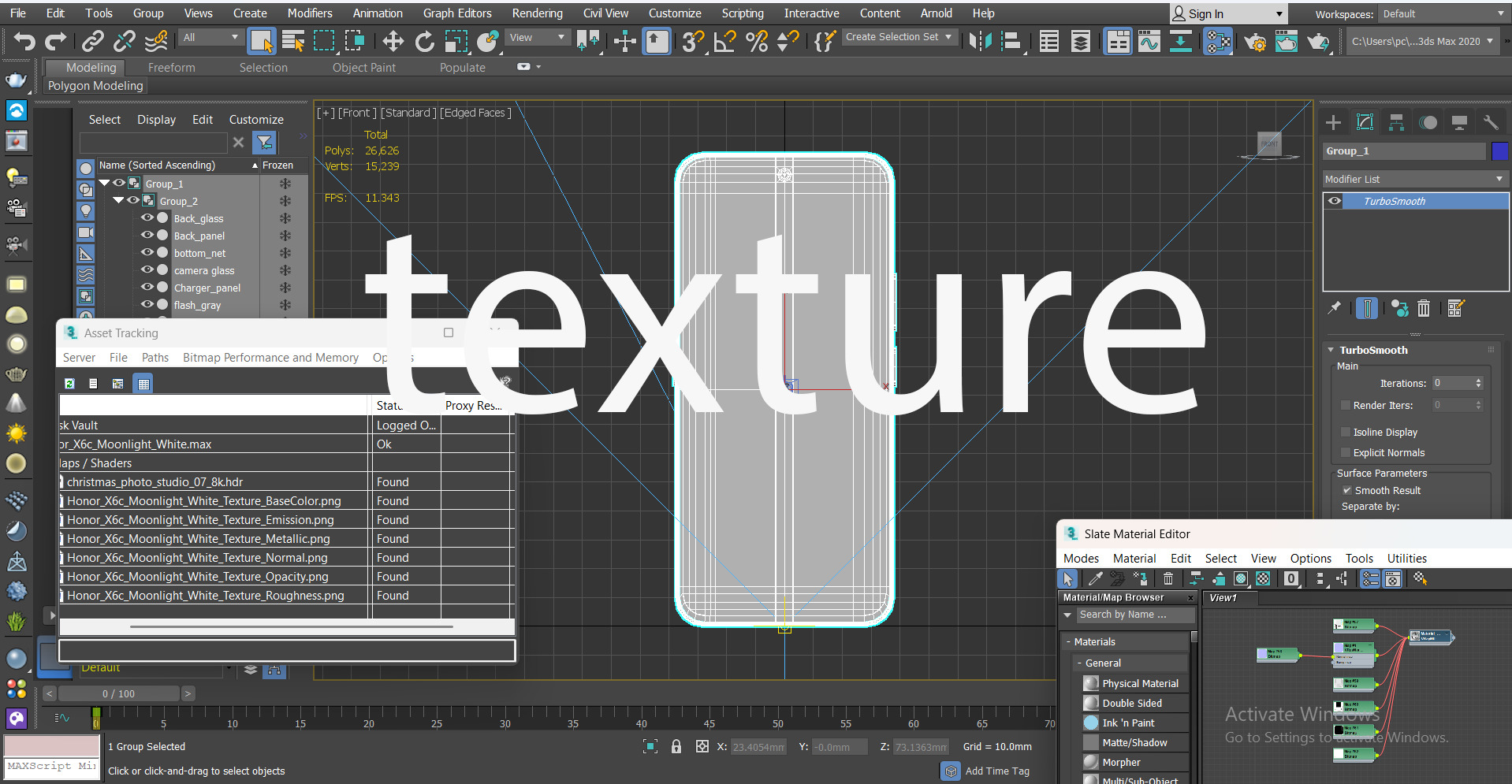
Task: Click the Edged Faces viewport label
Action: coord(475,113)
